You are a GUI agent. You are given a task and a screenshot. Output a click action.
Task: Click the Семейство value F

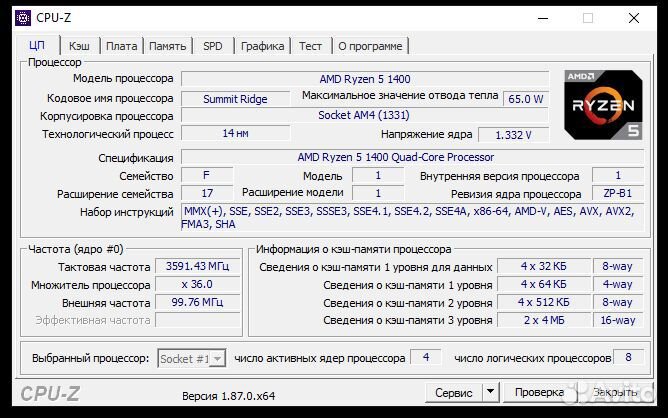tap(207, 176)
